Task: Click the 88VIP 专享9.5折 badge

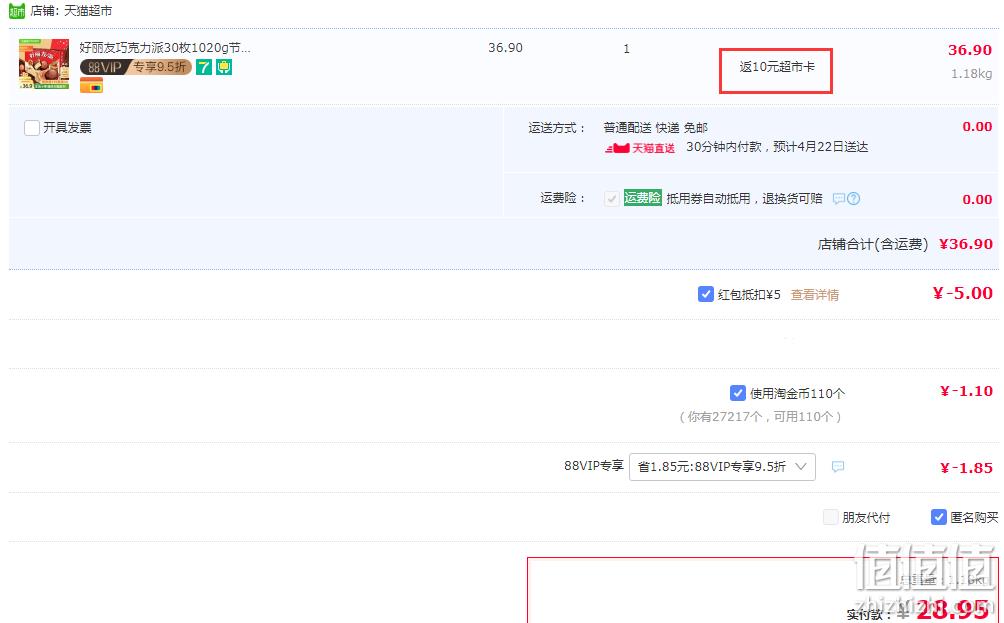Action: pos(136,67)
